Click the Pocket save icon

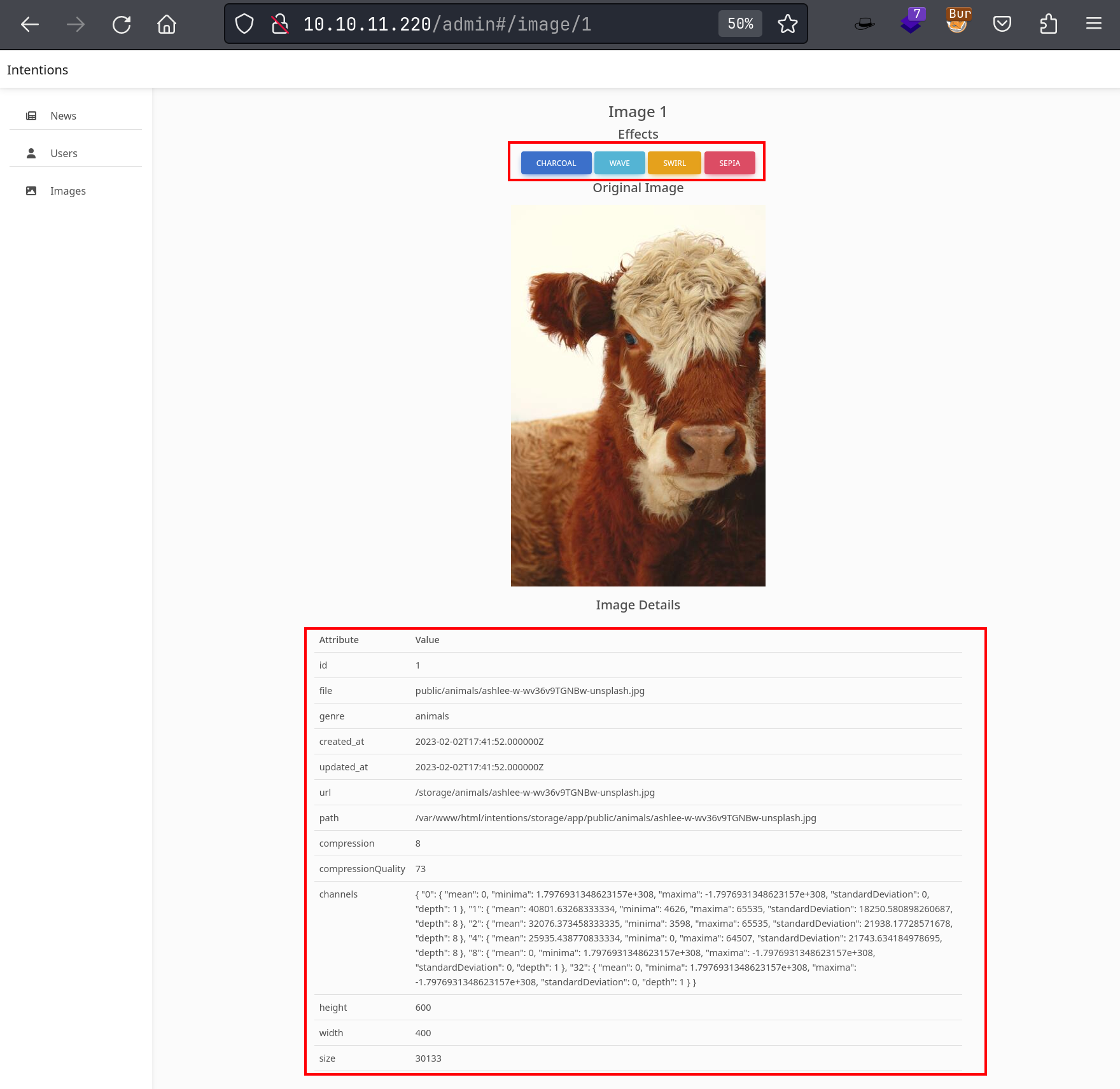click(1002, 24)
